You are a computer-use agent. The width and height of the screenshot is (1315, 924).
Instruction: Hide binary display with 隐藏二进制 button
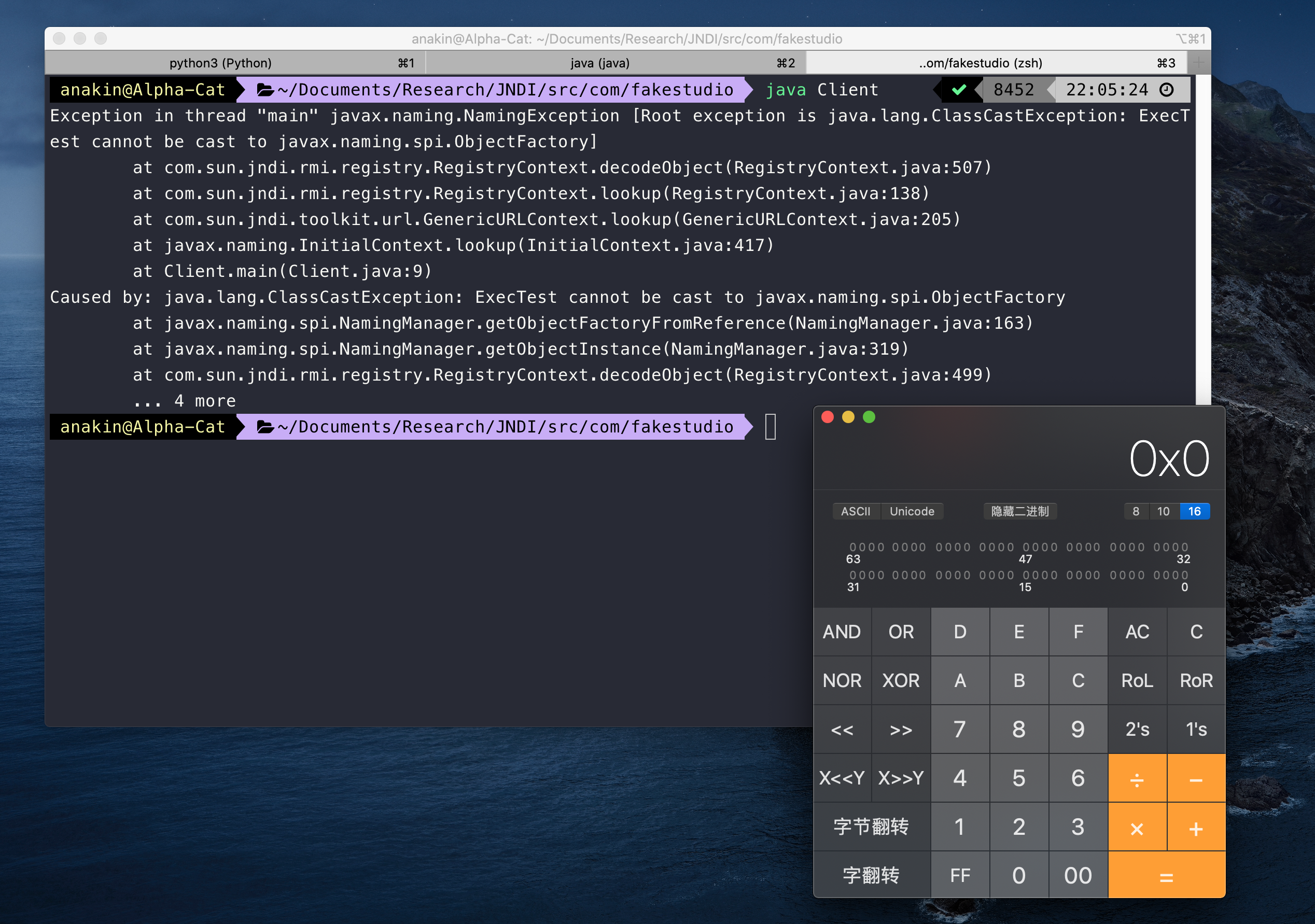[1019, 511]
